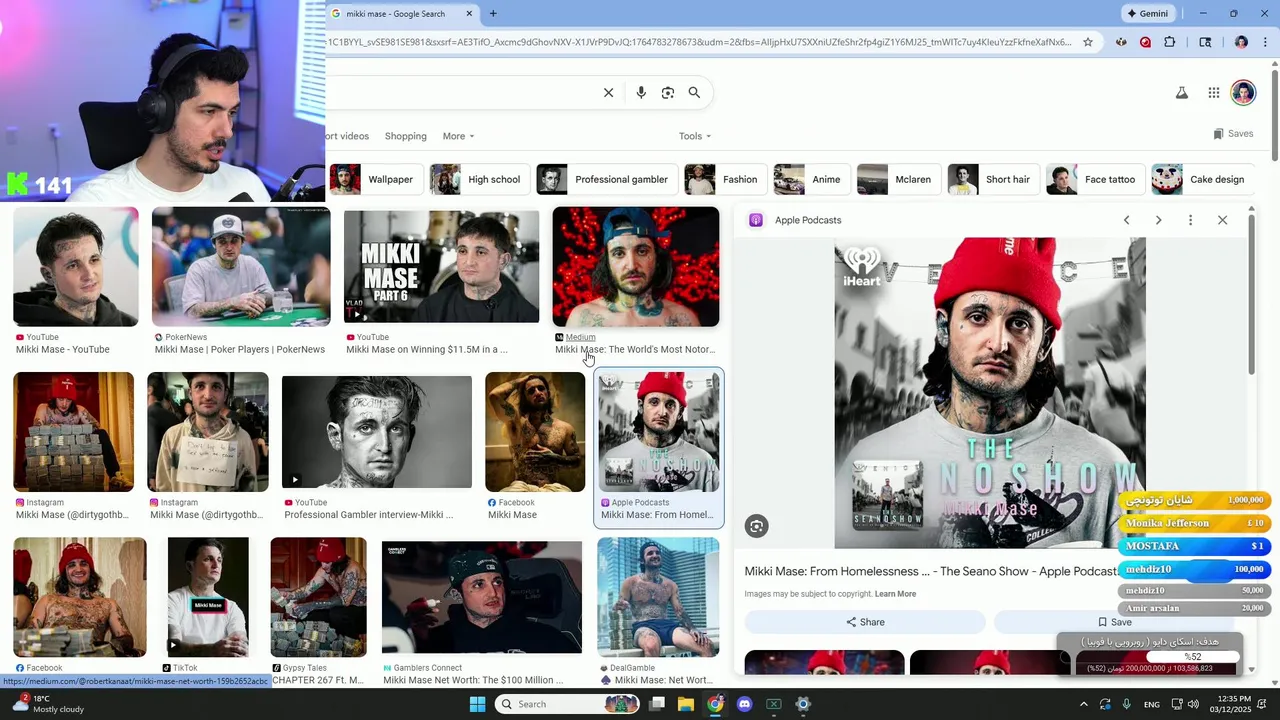Select the Face tattoo filter chip
This screenshot has width=1280, height=720.
coord(1096,179)
